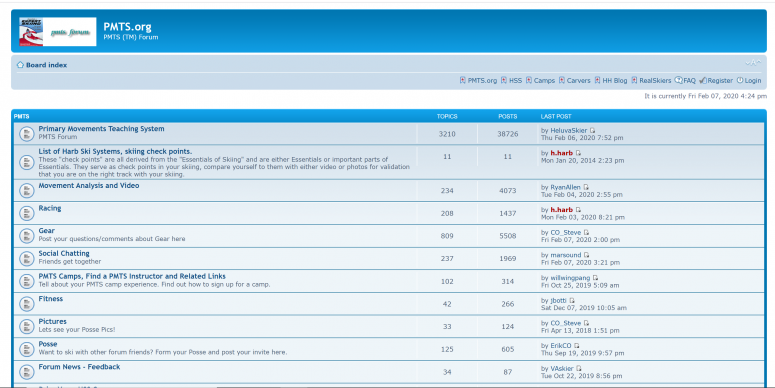View latest post icon in Racing row
The image size is (775, 388).
click(x=578, y=210)
